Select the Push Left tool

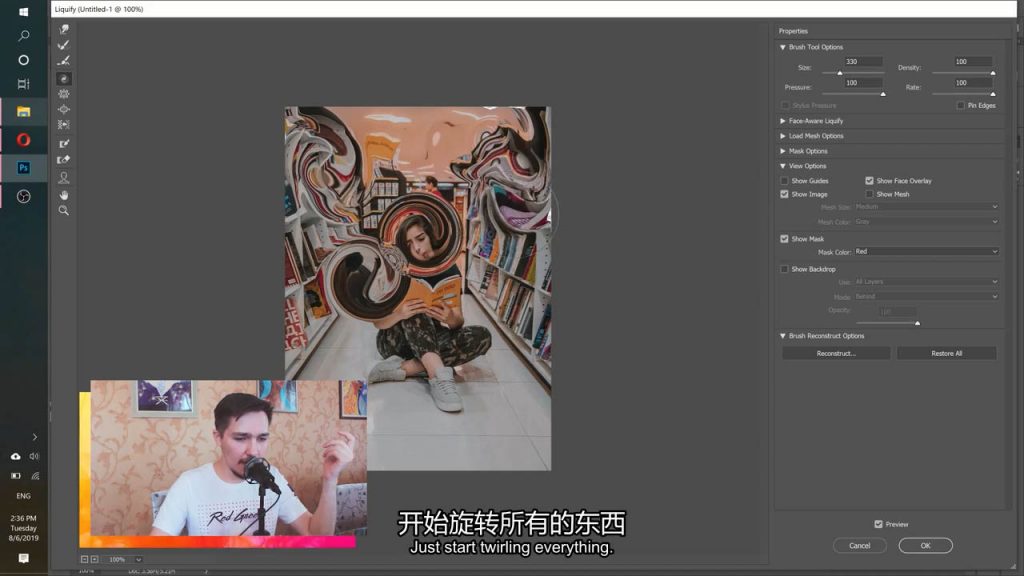tap(63, 125)
